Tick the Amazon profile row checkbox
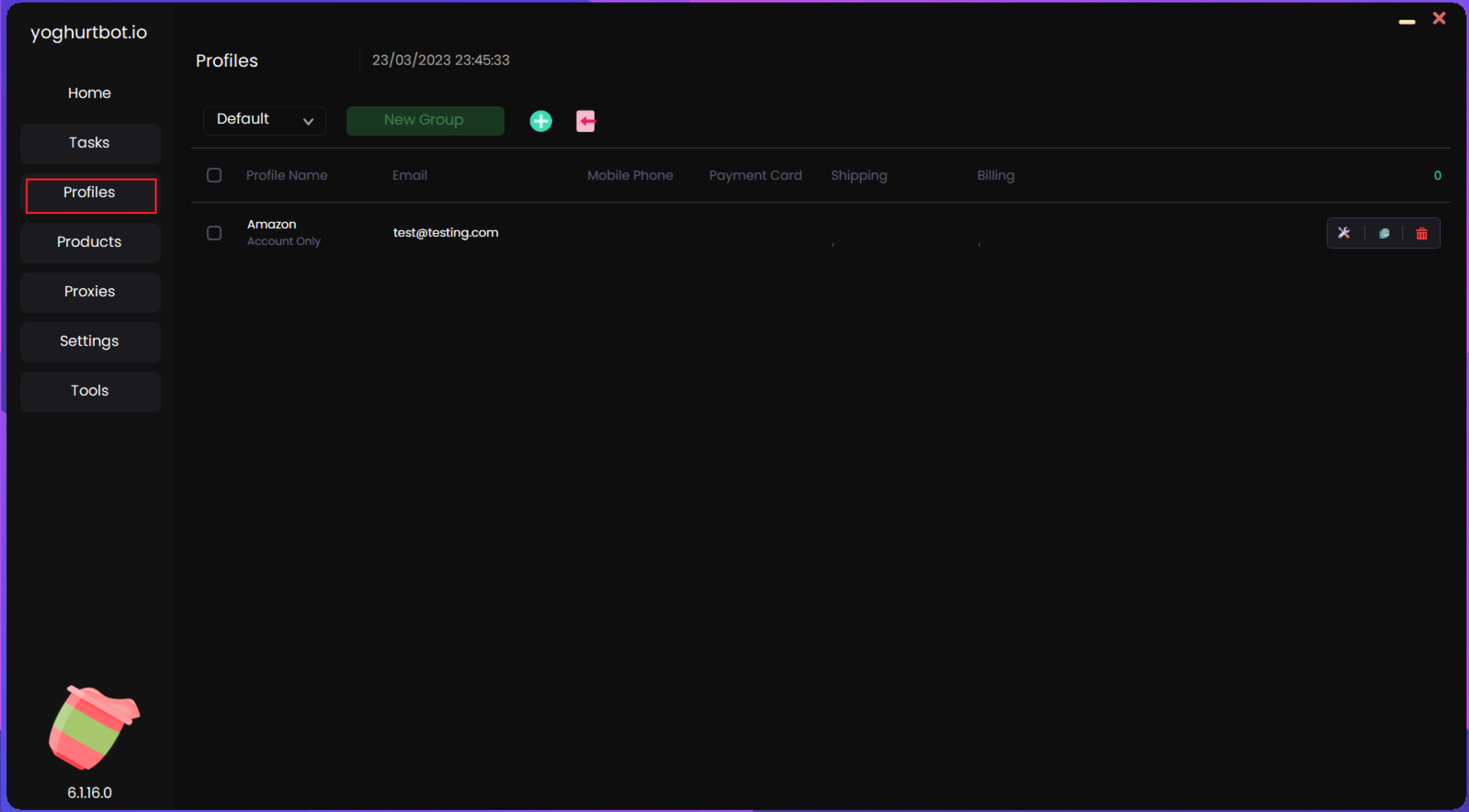Screen dimensions: 1469x812 [x=214, y=233]
